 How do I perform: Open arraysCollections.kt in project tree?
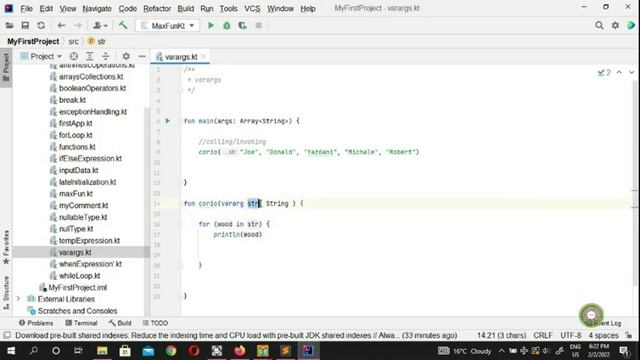[91, 77]
